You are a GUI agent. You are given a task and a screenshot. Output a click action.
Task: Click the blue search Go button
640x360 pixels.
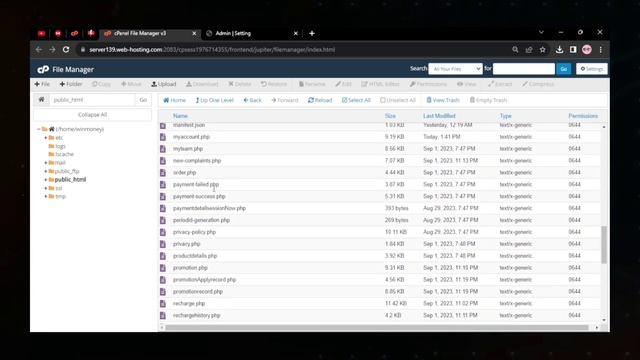pos(564,69)
